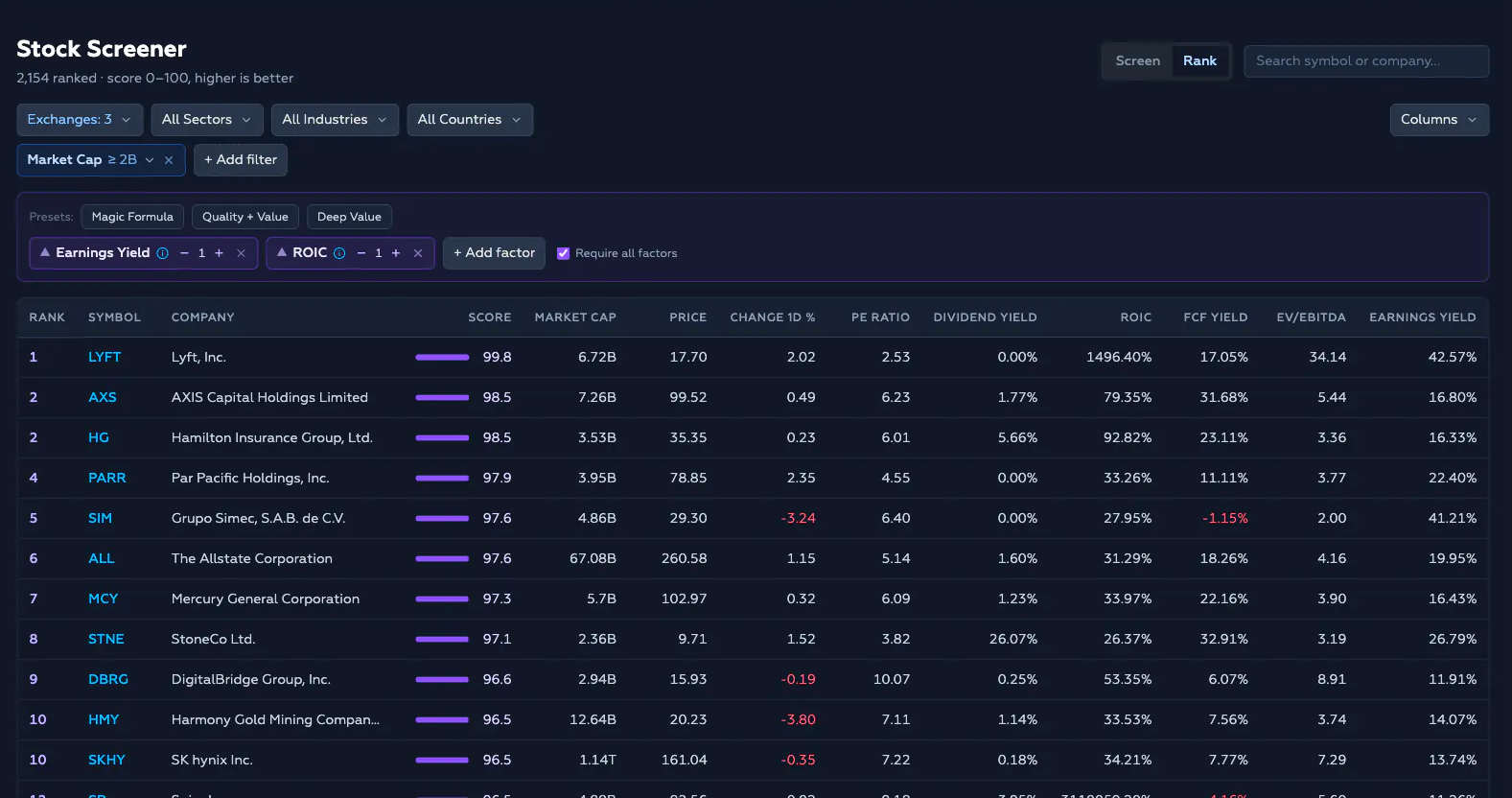Select Grupo Simec change value -3.24
1512x798 pixels.
pos(799,519)
